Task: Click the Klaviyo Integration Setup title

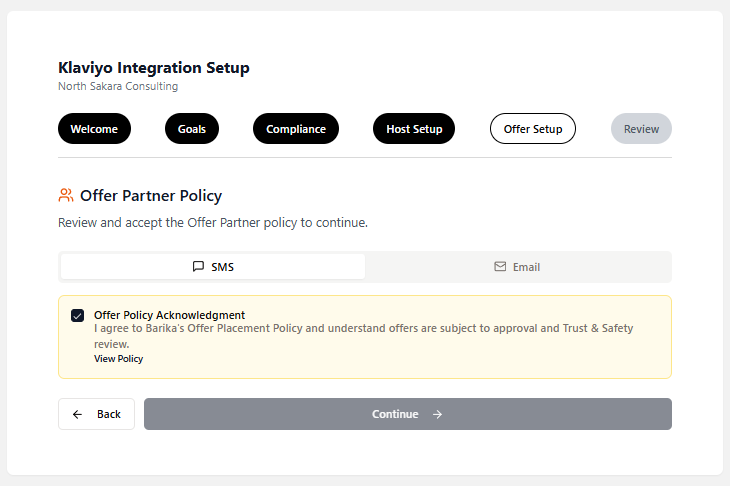Action: point(154,68)
